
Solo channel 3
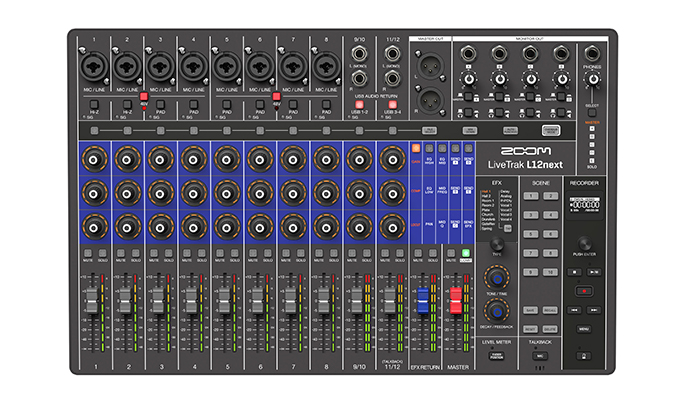click(x=169, y=255)
